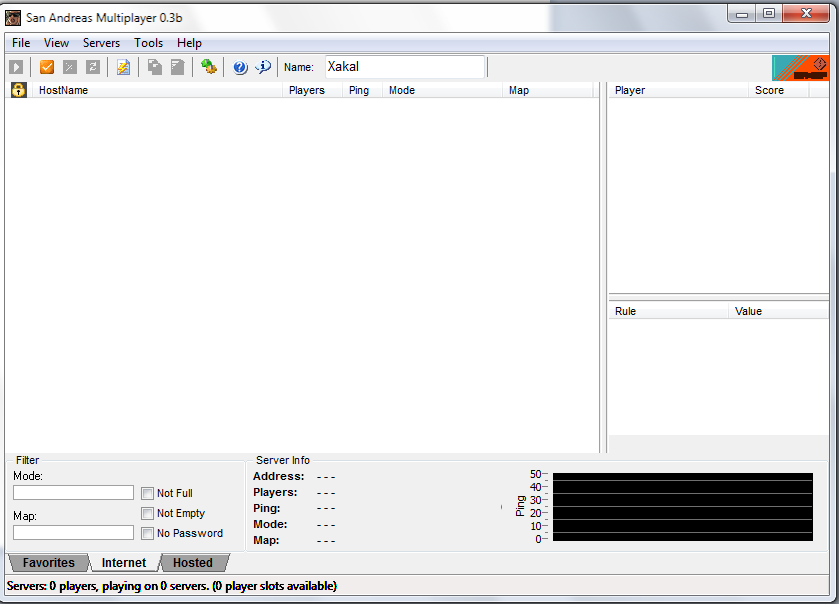Open the Settings gear icon

click(208, 67)
